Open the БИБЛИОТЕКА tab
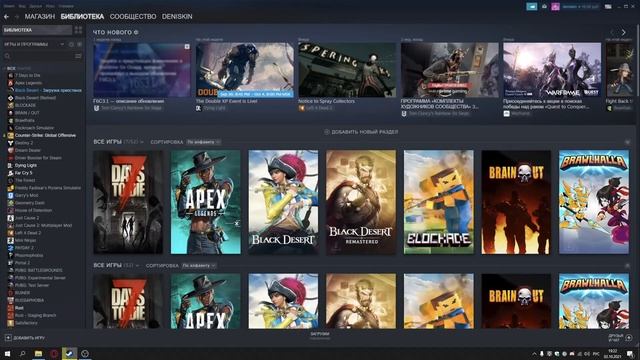Image resolution: width=640 pixels, height=360 pixels. (82, 17)
